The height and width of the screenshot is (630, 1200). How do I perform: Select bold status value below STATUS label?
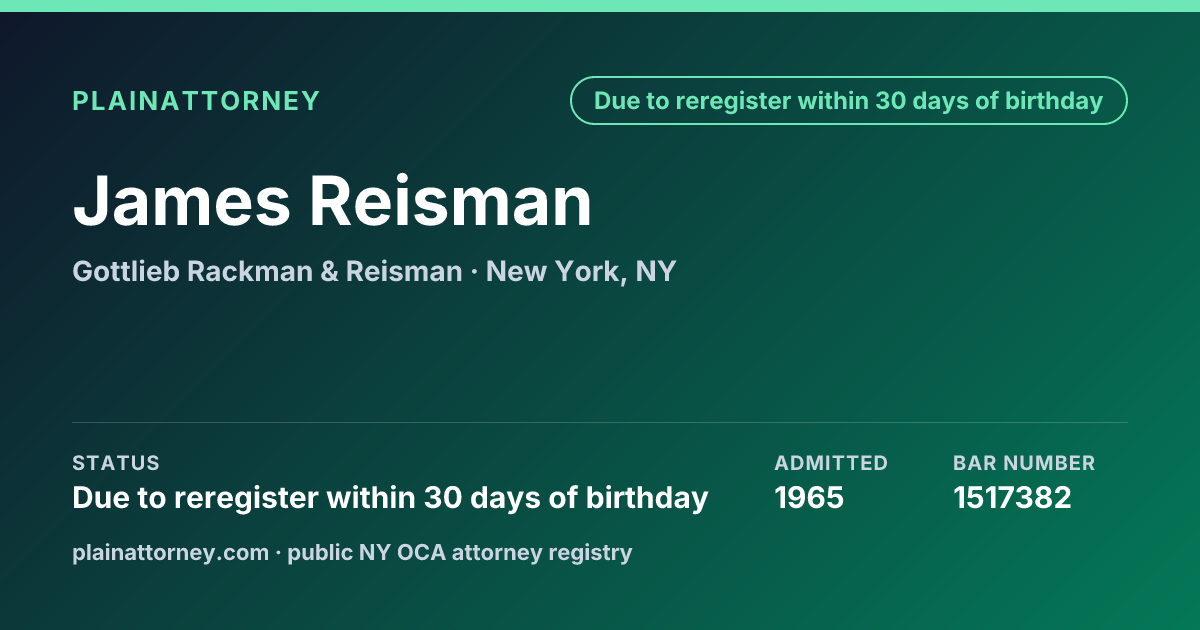coord(390,497)
